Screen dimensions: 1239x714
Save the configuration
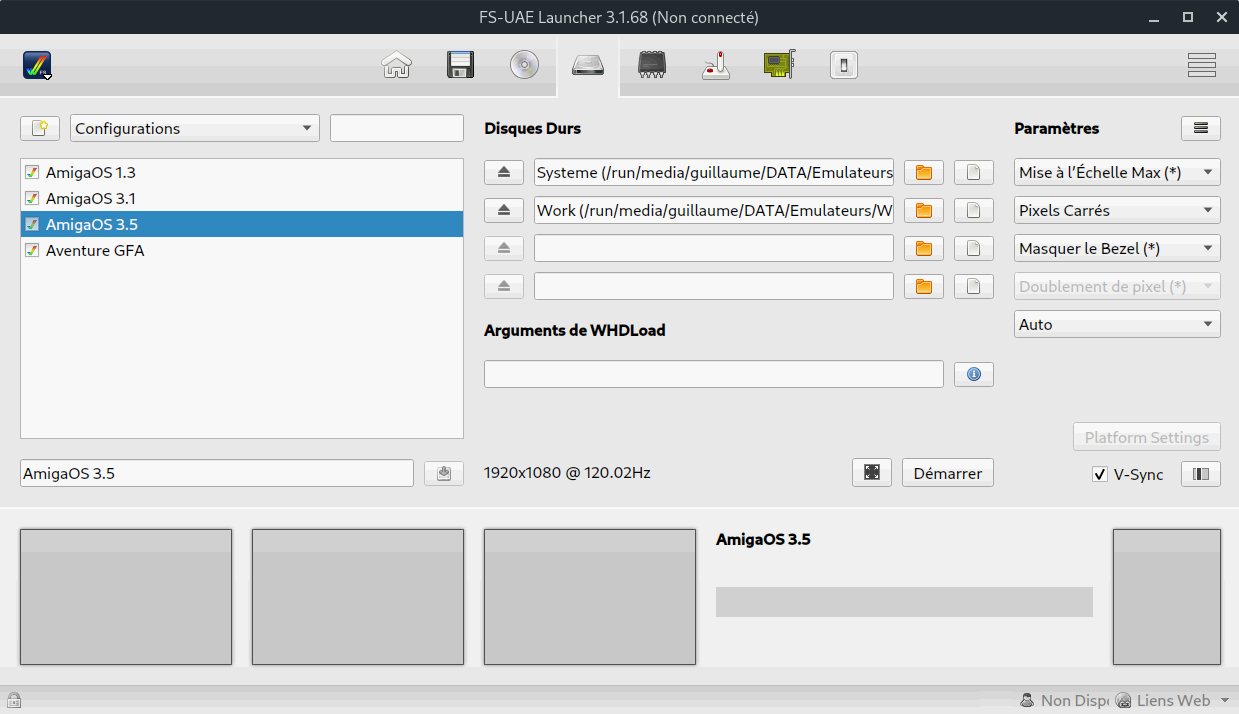[x=444, y=473]
